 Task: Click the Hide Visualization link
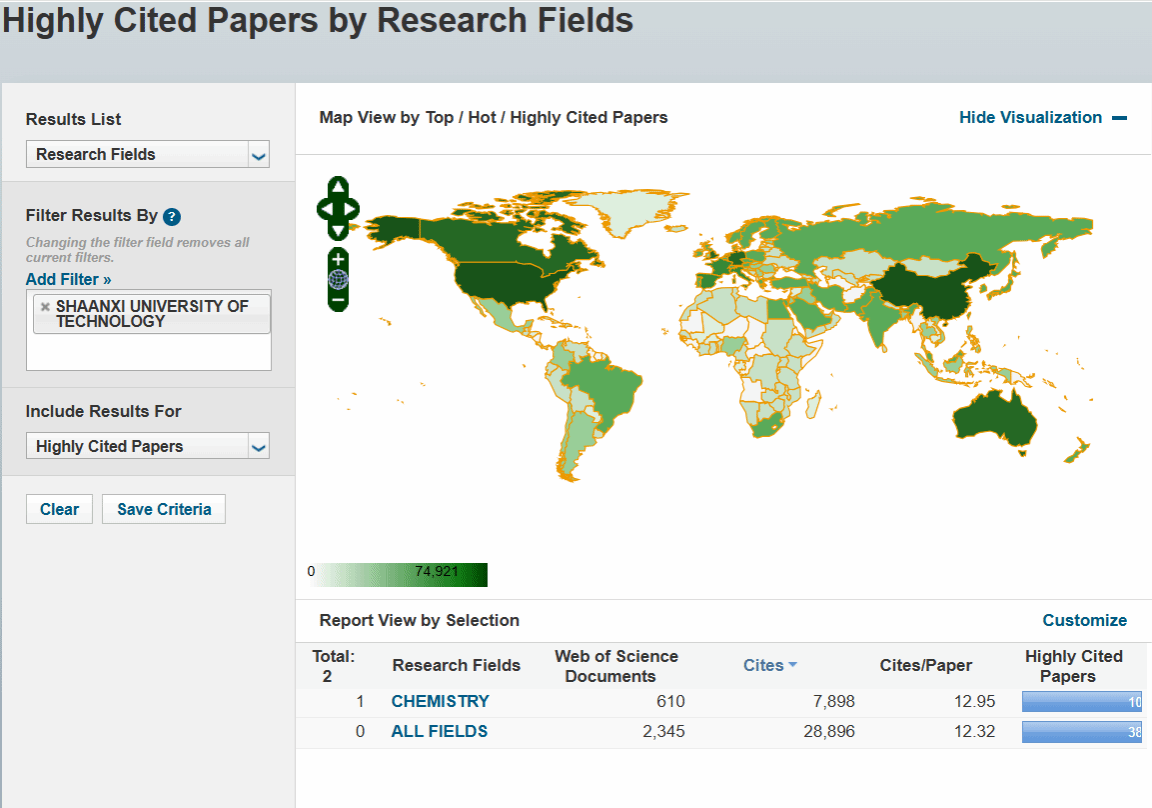(1030, 118)
